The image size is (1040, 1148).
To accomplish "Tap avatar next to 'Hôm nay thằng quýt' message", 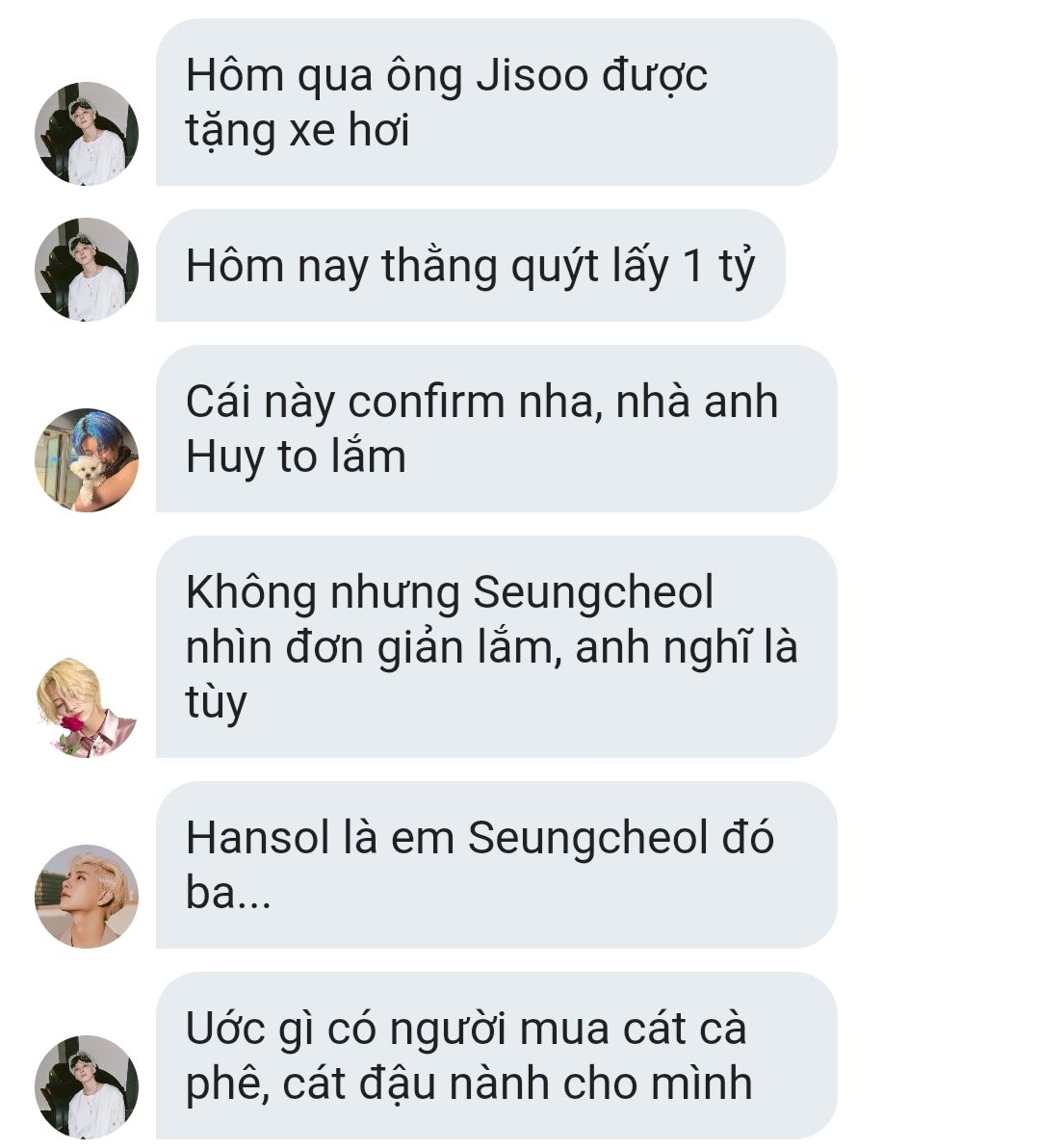I will click(87, 269).
